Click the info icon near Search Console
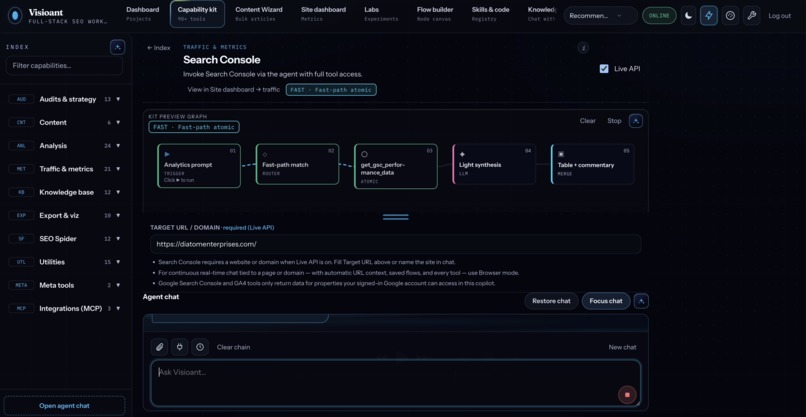The width and height of the screenshot is (806, 417). [582, 48]
